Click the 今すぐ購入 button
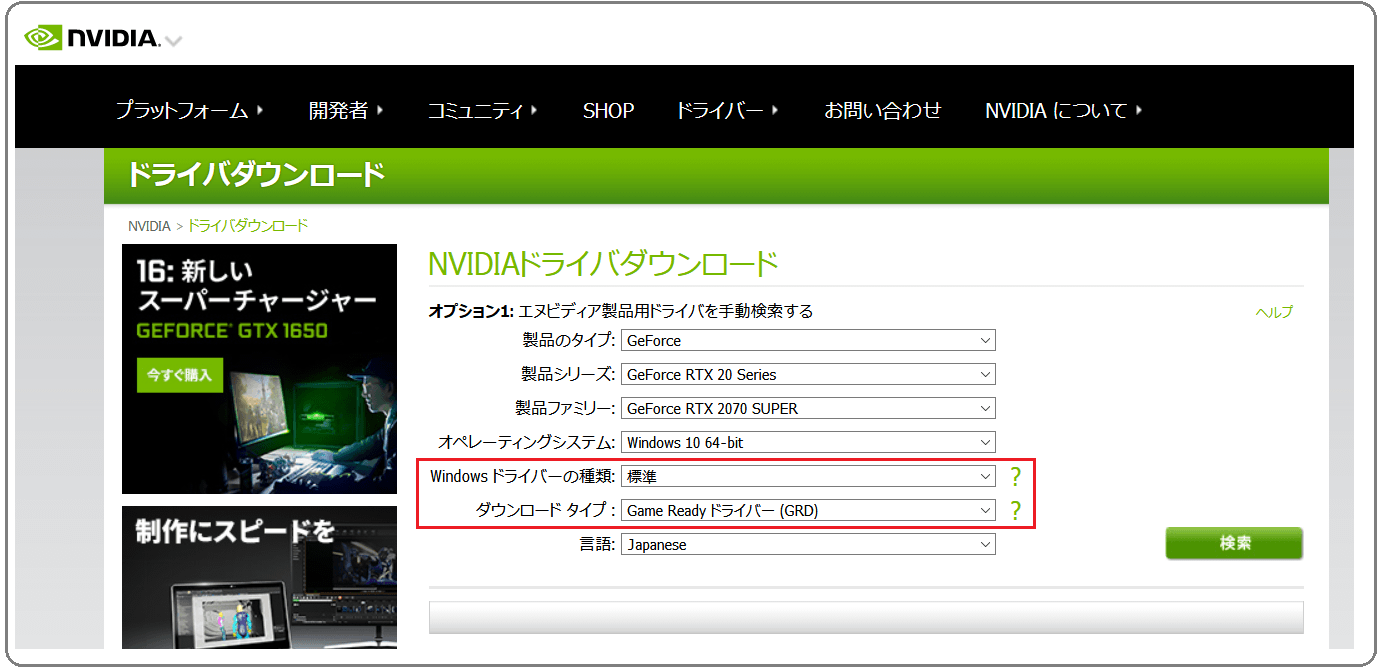This screenshot has height=672, width=1381. [x=180, y=375]
